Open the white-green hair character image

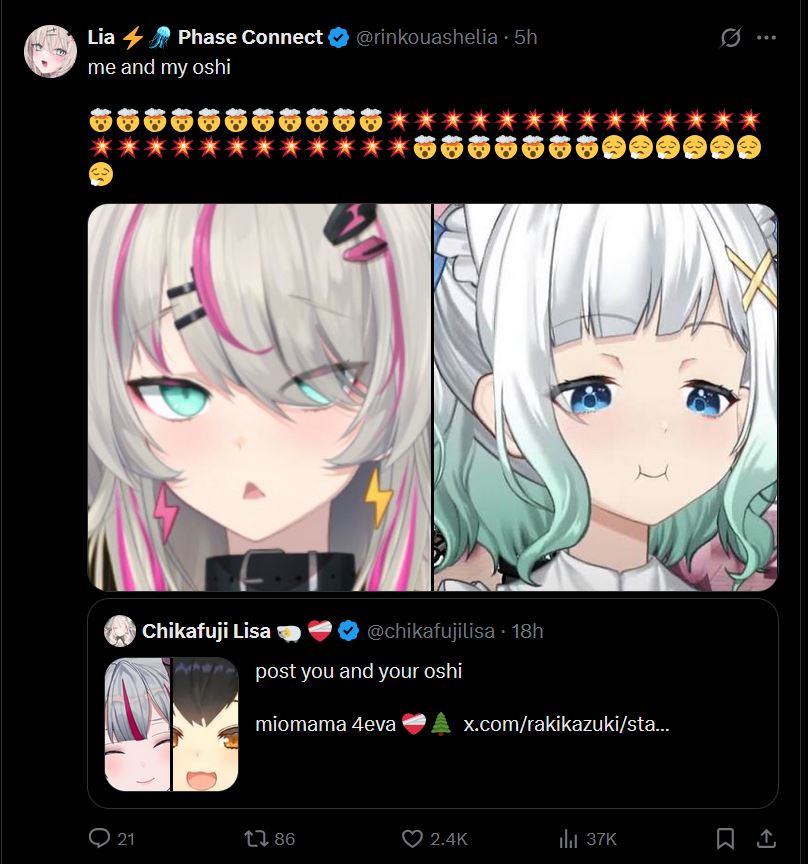pos(606,397)
